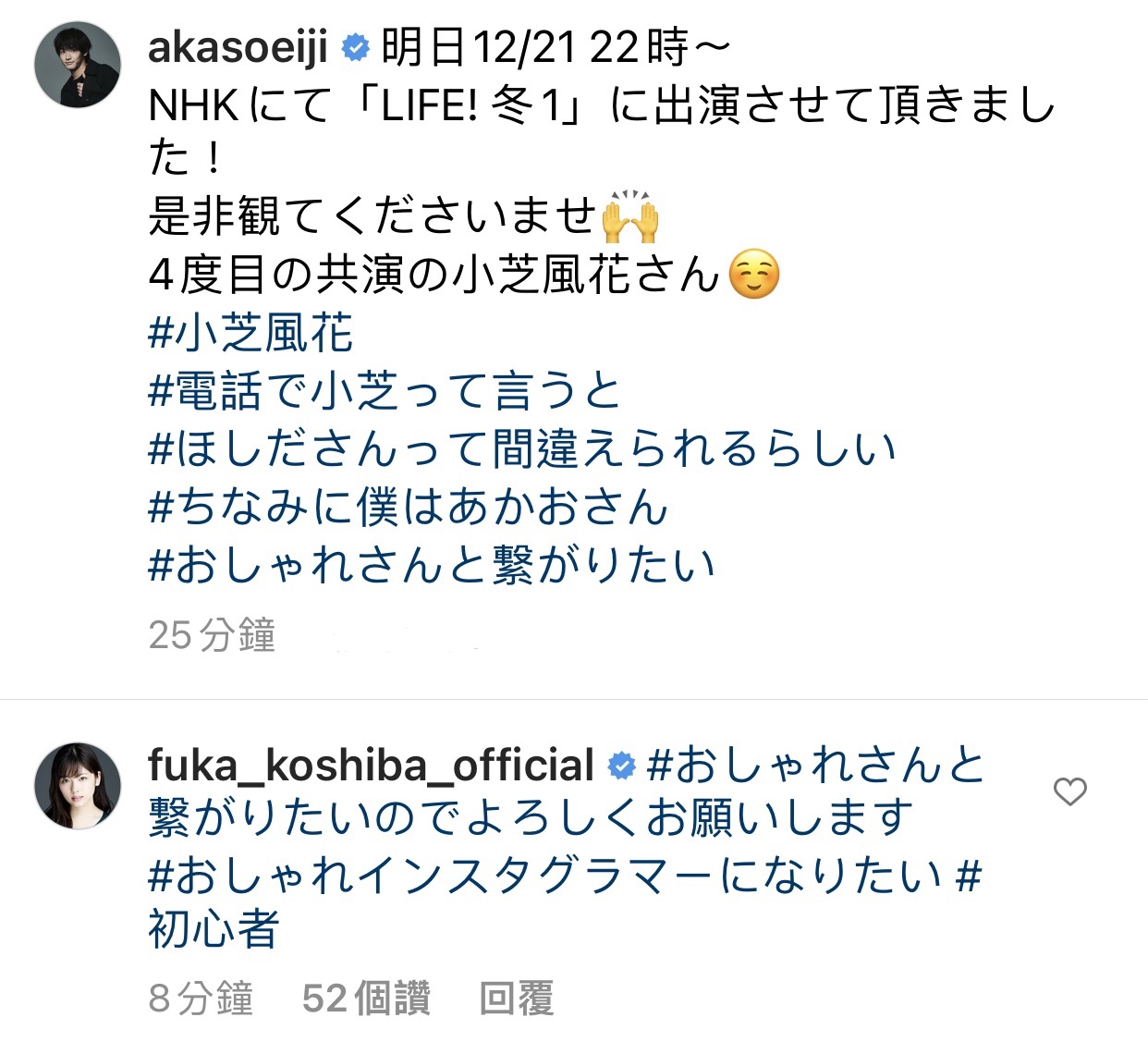Open the #初心者 hashtag in comment
Image resolution: width=1148 pixels, height=1042 pixels.
214,927
